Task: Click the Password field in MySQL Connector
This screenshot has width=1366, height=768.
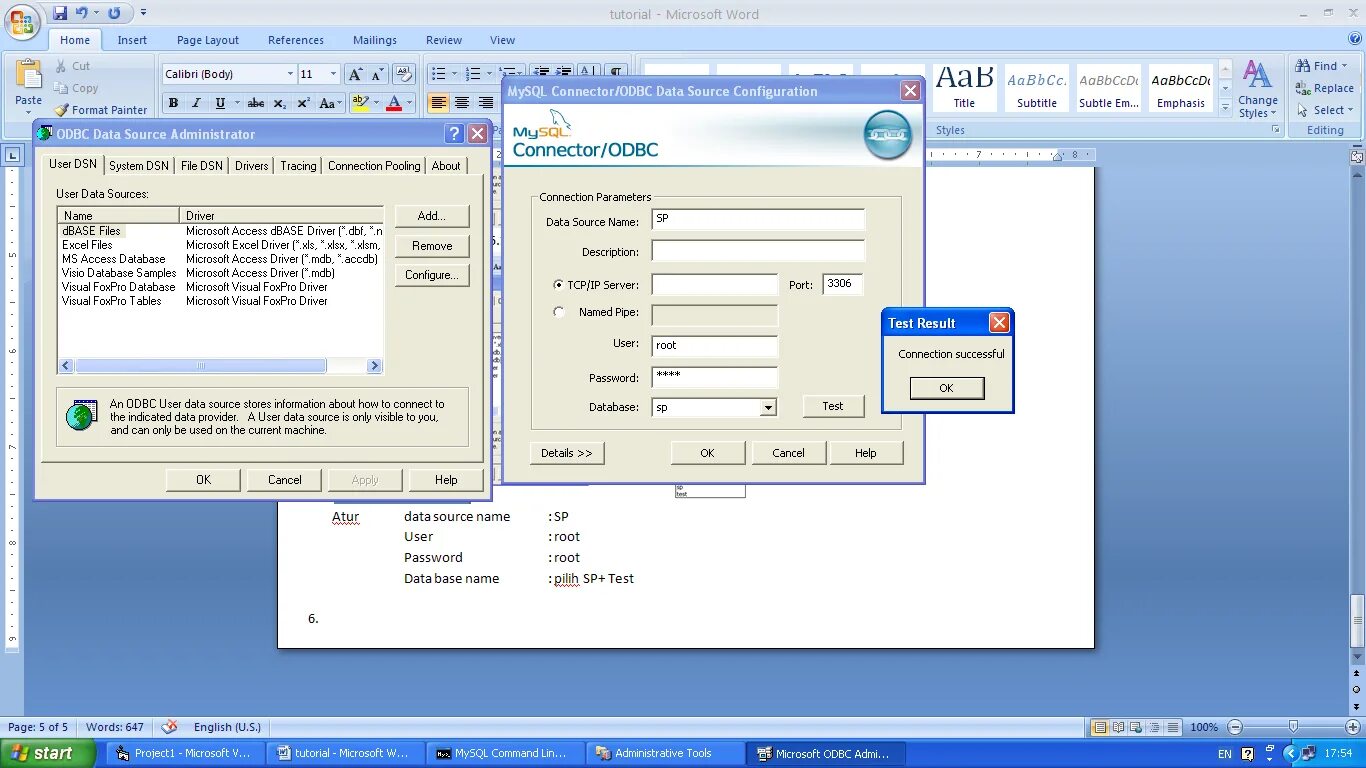Action: (x=715, y=378)
